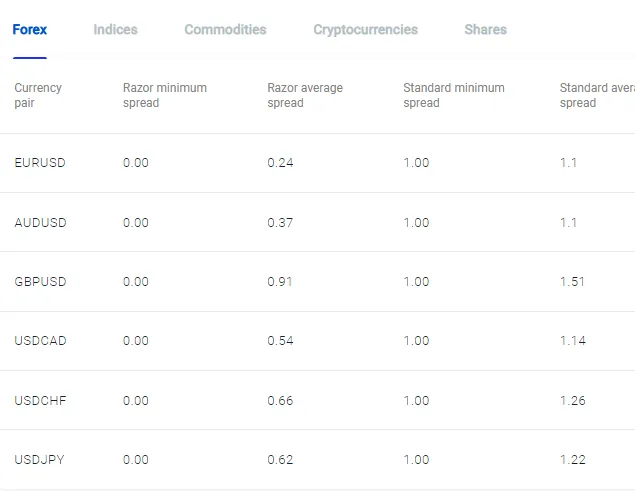Click EURUSD Razor average spread 0.24
The width and height of the screenshot is (635, 491).
click(x=280, y=163)
